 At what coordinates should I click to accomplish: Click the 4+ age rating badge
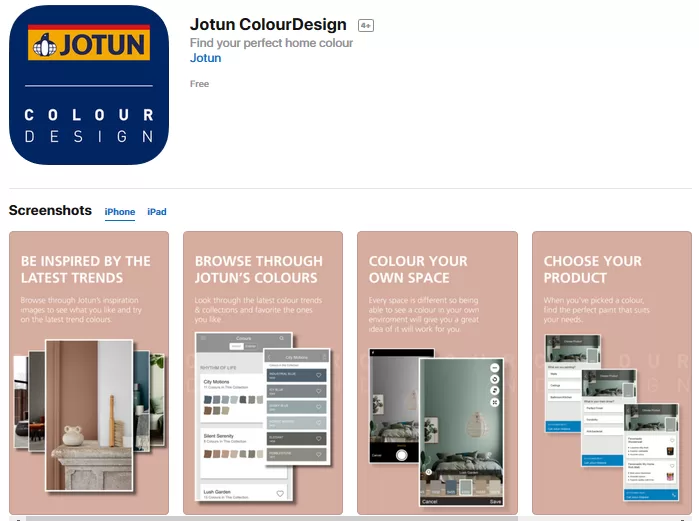click(365, 26)
